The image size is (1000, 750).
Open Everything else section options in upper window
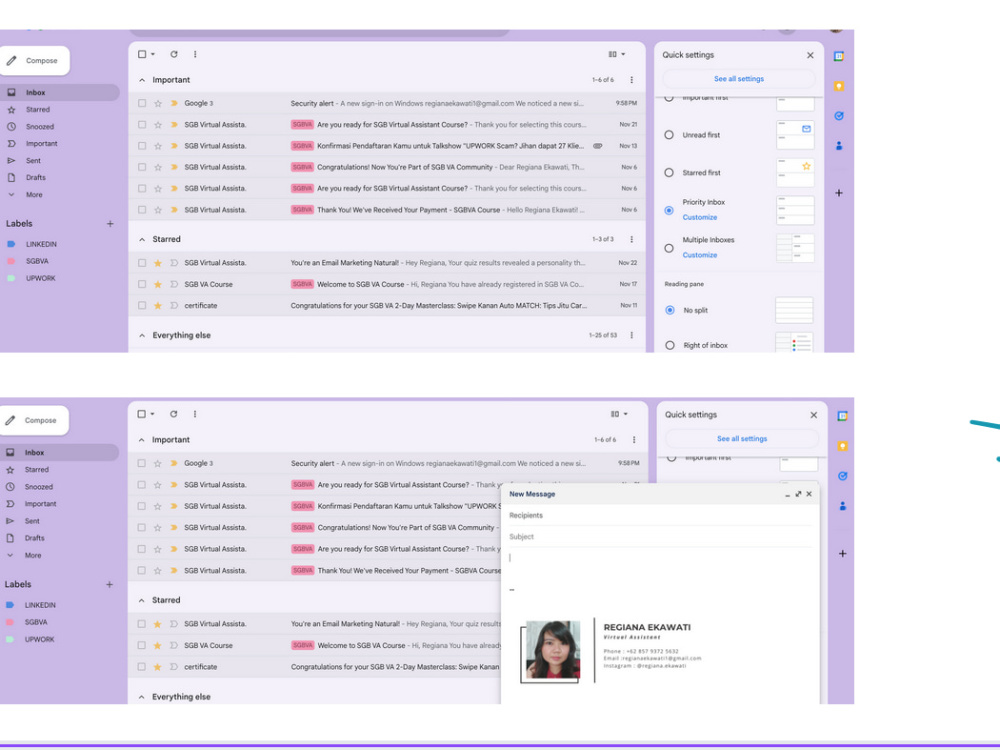point(631,335)
